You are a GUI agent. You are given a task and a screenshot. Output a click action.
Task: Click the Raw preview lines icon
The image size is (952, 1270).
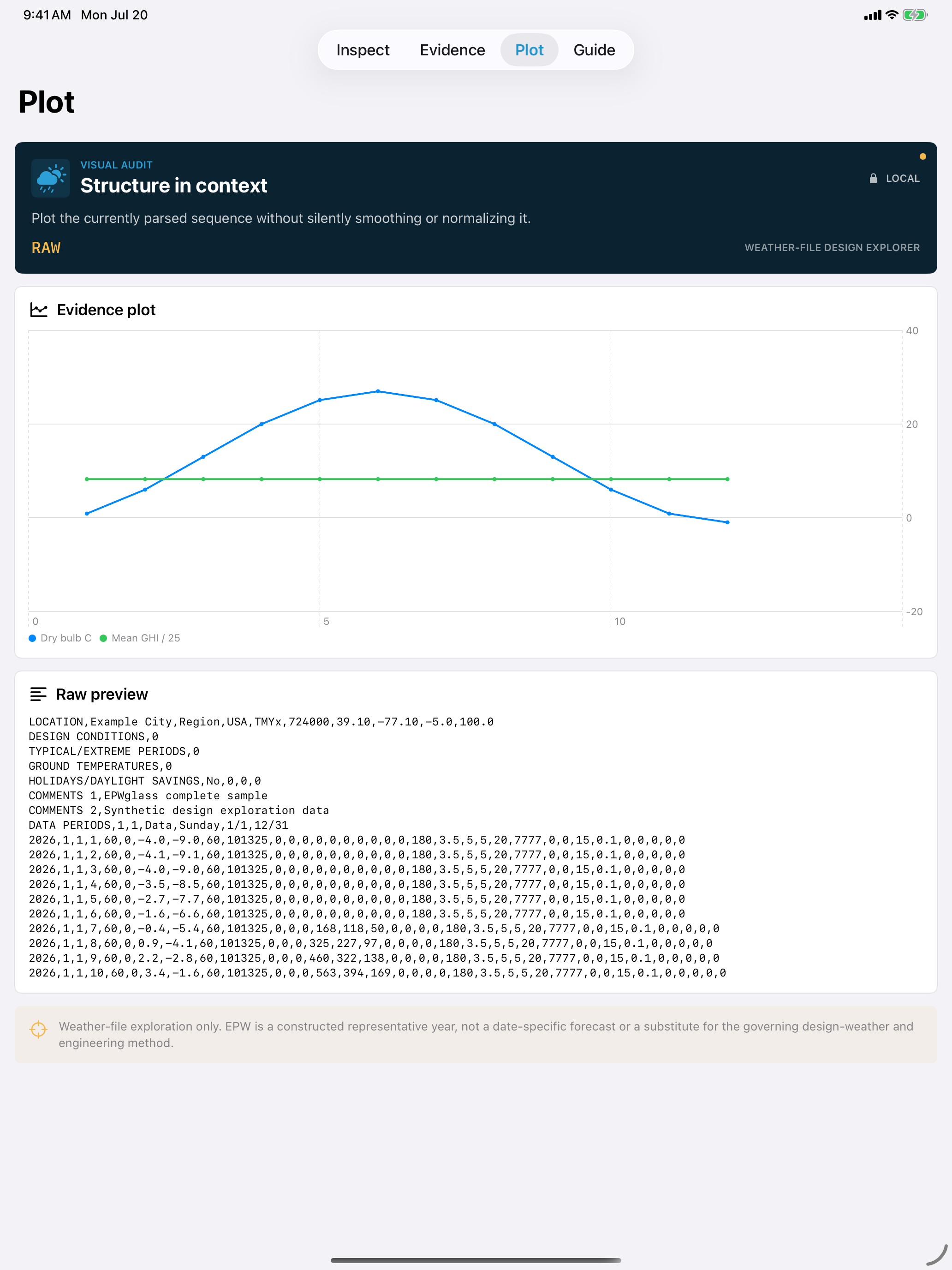pos(38,695)
